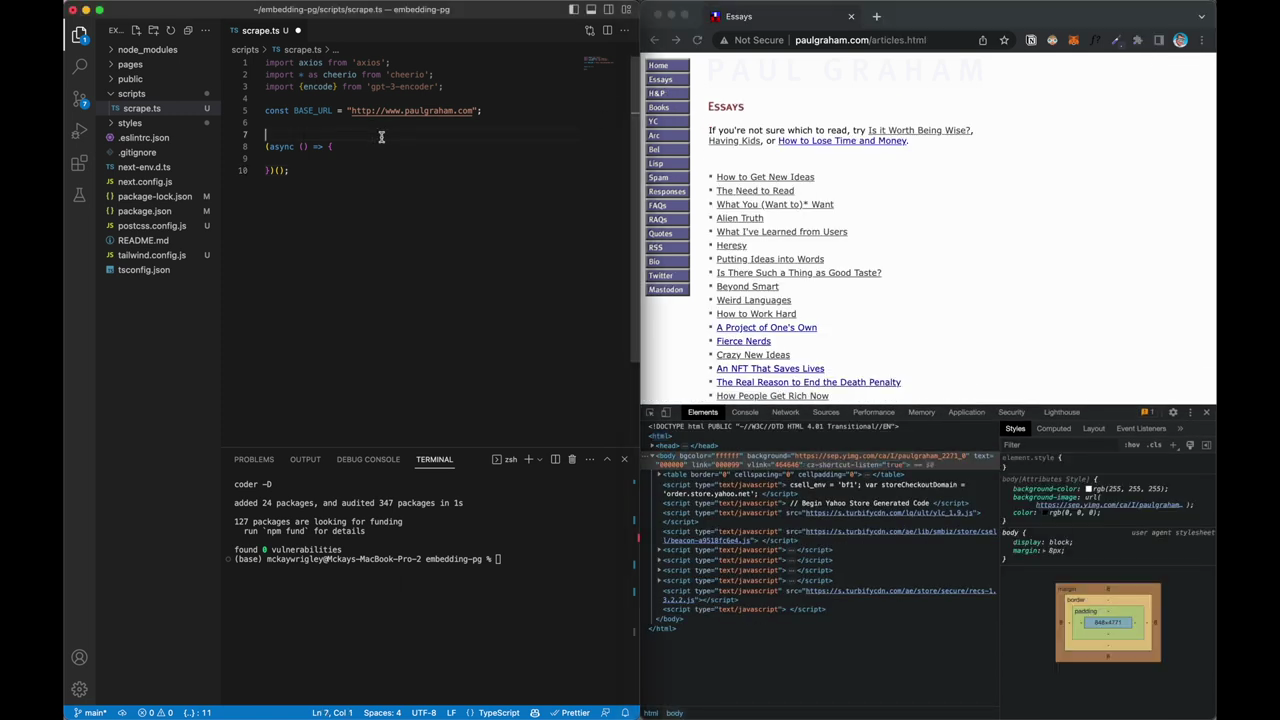
Task: Bookmark this page with star icon
Action: pos(1004,40)
